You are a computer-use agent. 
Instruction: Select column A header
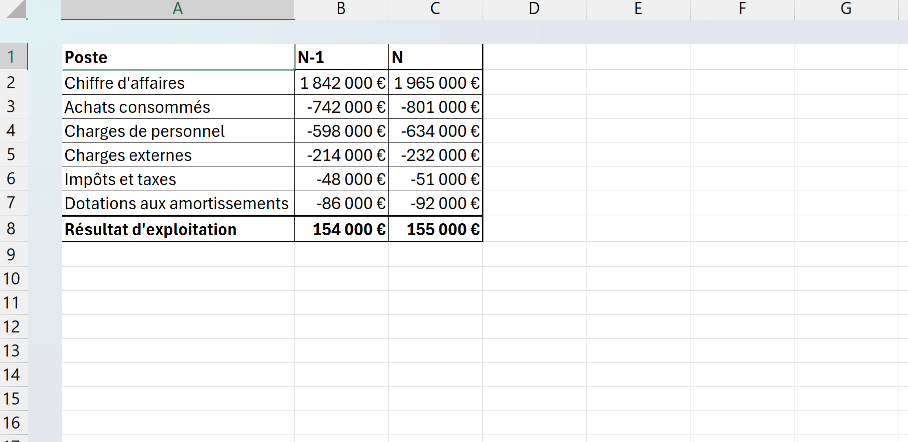(178, 9)
